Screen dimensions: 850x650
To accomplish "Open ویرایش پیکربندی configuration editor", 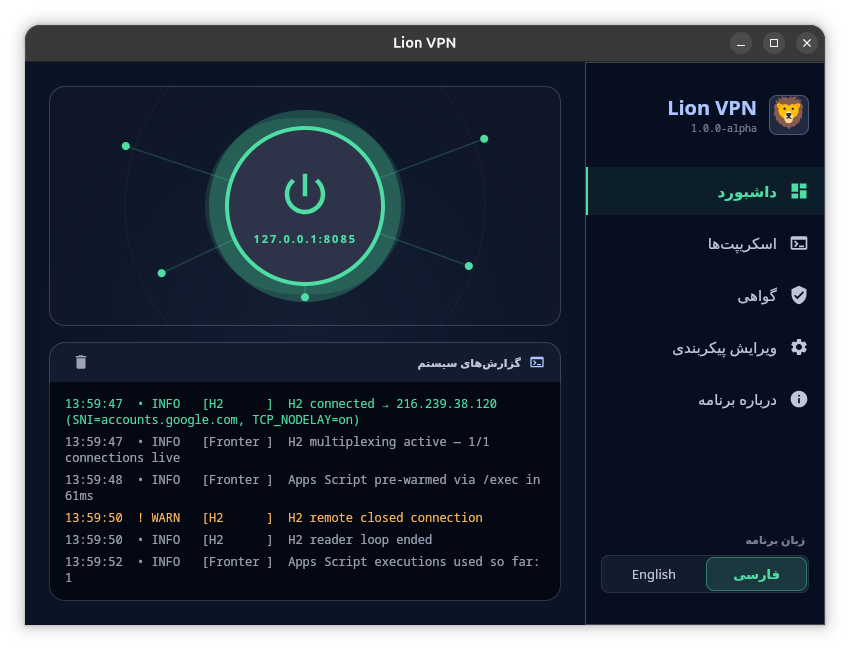I will pos(705,347).
